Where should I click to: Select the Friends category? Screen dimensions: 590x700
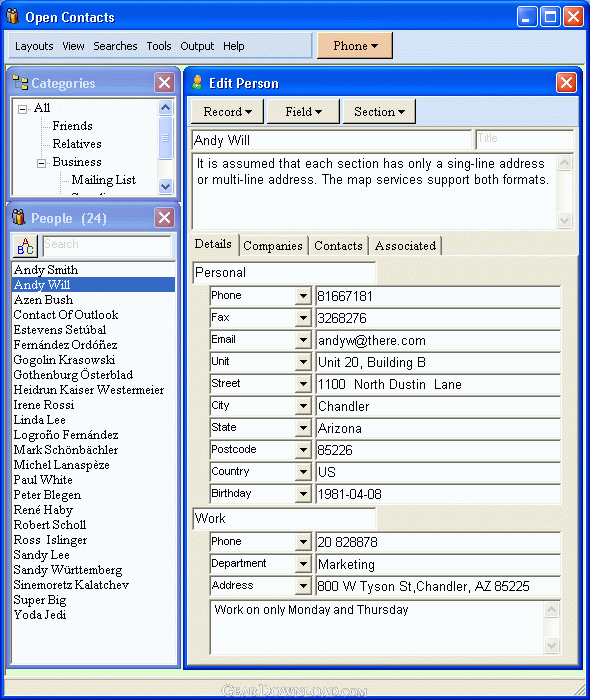[72, 126]
